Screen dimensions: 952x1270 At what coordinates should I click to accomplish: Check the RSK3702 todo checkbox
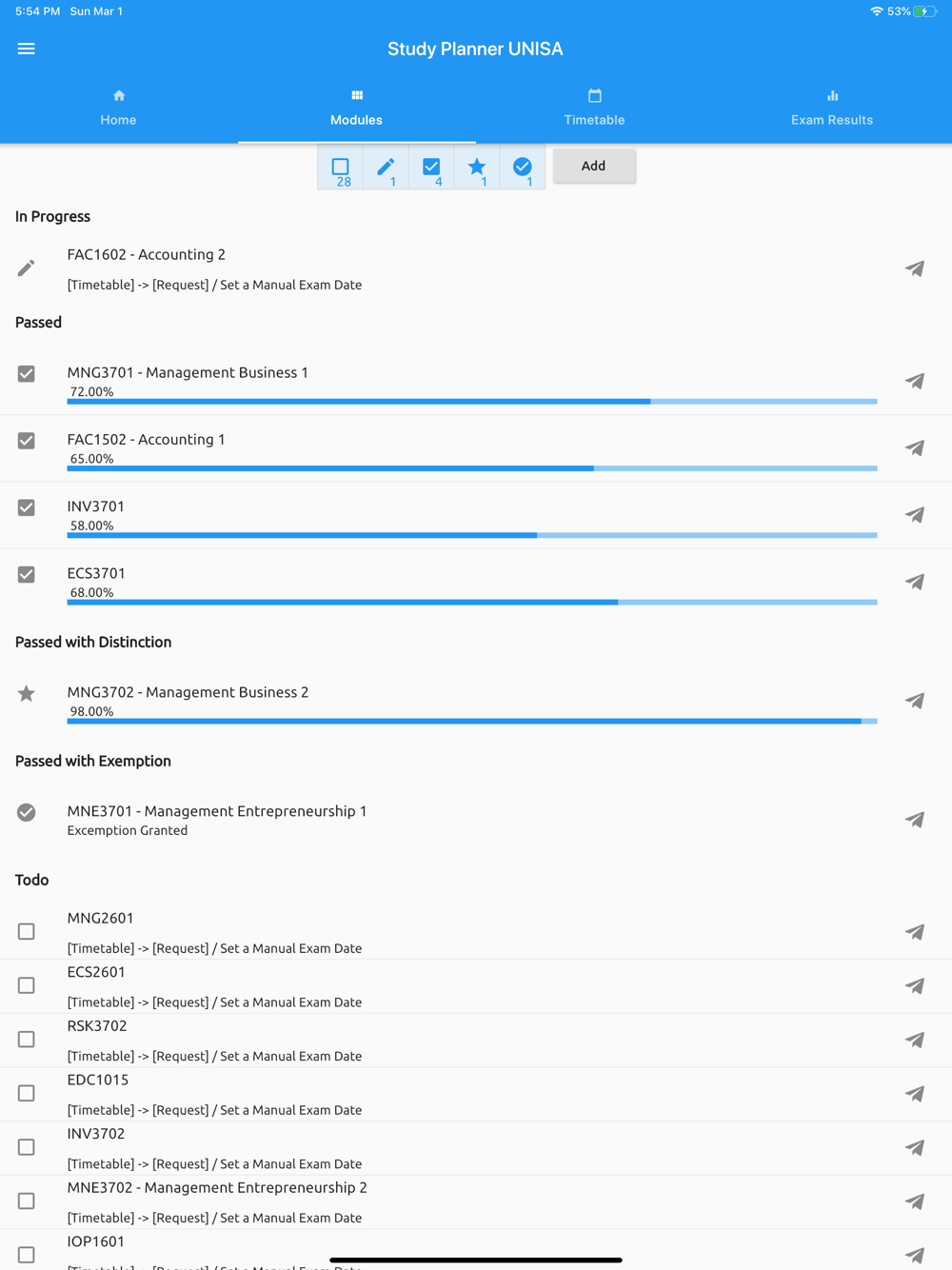[x=27, y=1039]
